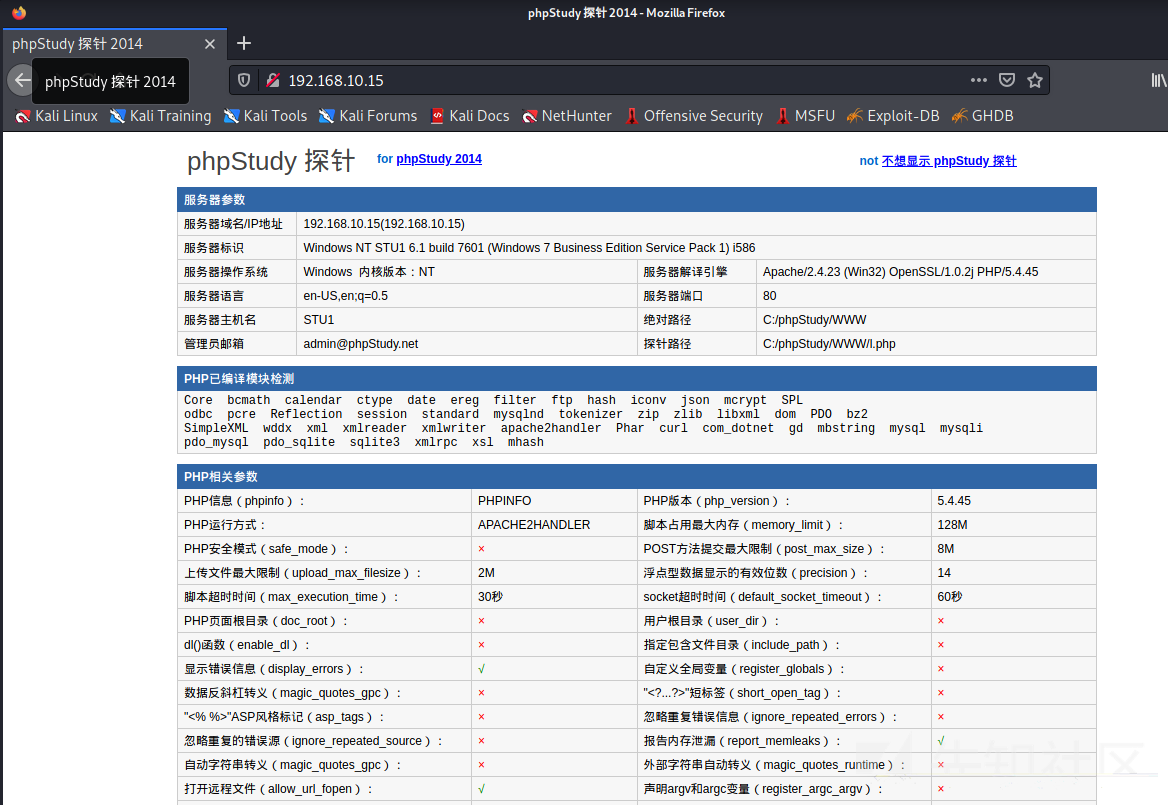The image size is (1168, 805).
Task: Follow the phpStudy 2014 link
Action: pos(439,159)
